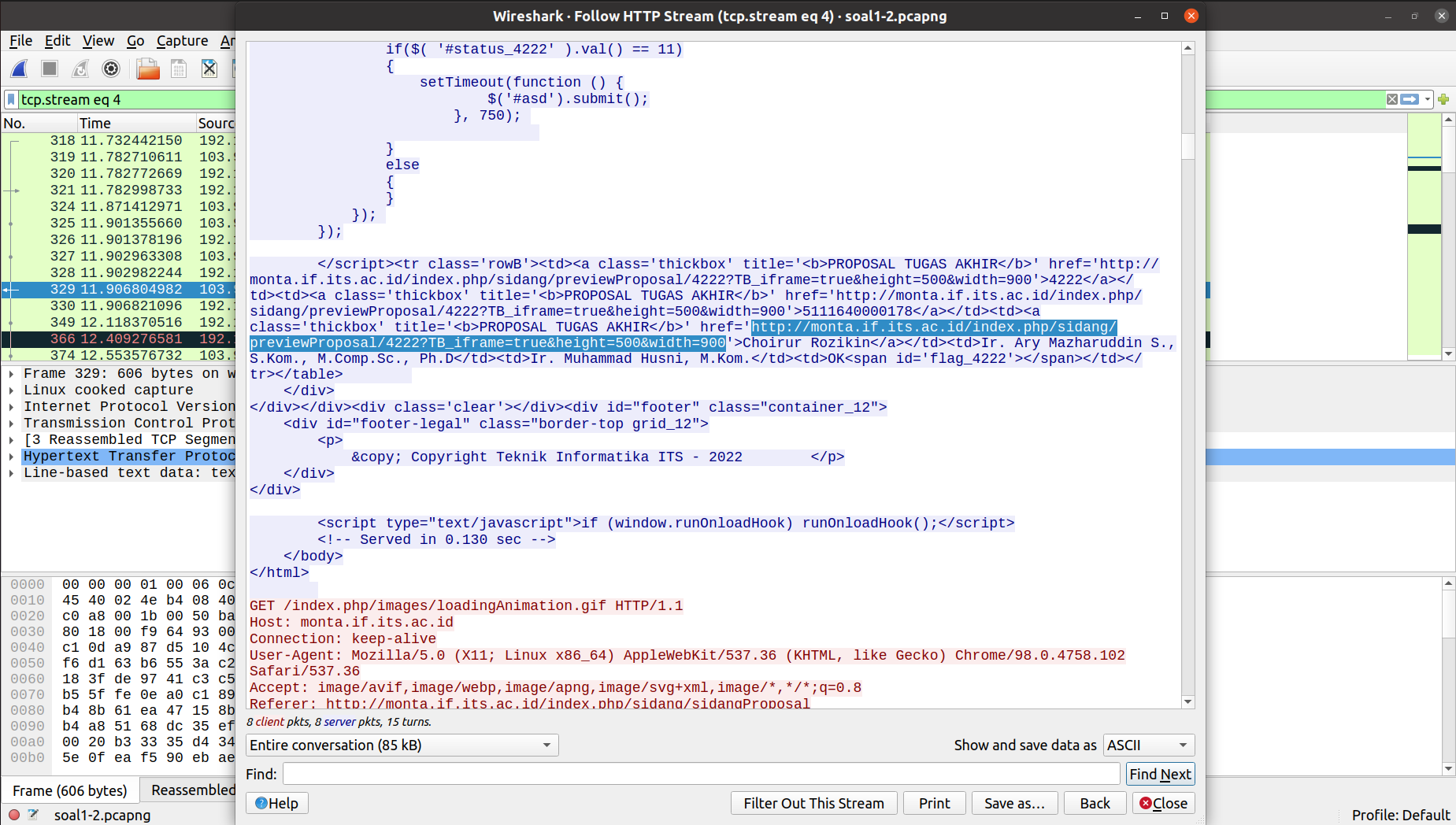The height and width of the screenshot is (825, 1456).
Task: Minimize the Follow HTTP Stream dialog
Action: coord(1138,16)
